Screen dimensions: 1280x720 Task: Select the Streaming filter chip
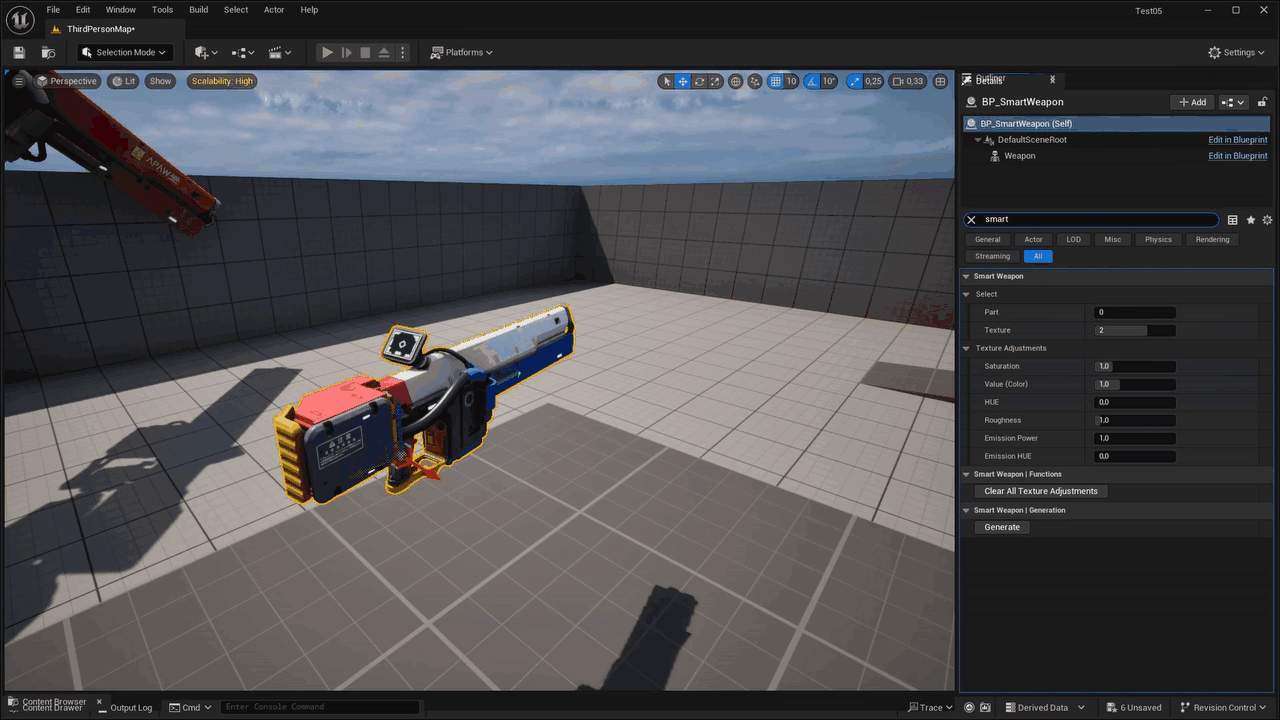point(993,256)
